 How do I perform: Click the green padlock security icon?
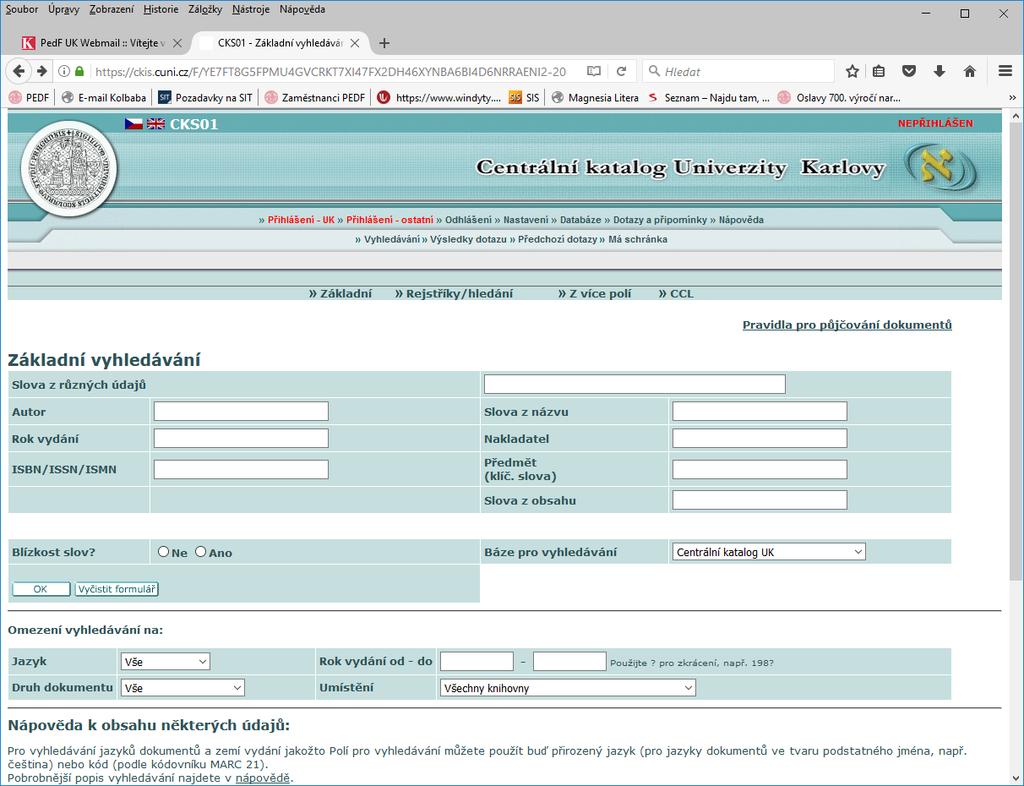(80, 71)
